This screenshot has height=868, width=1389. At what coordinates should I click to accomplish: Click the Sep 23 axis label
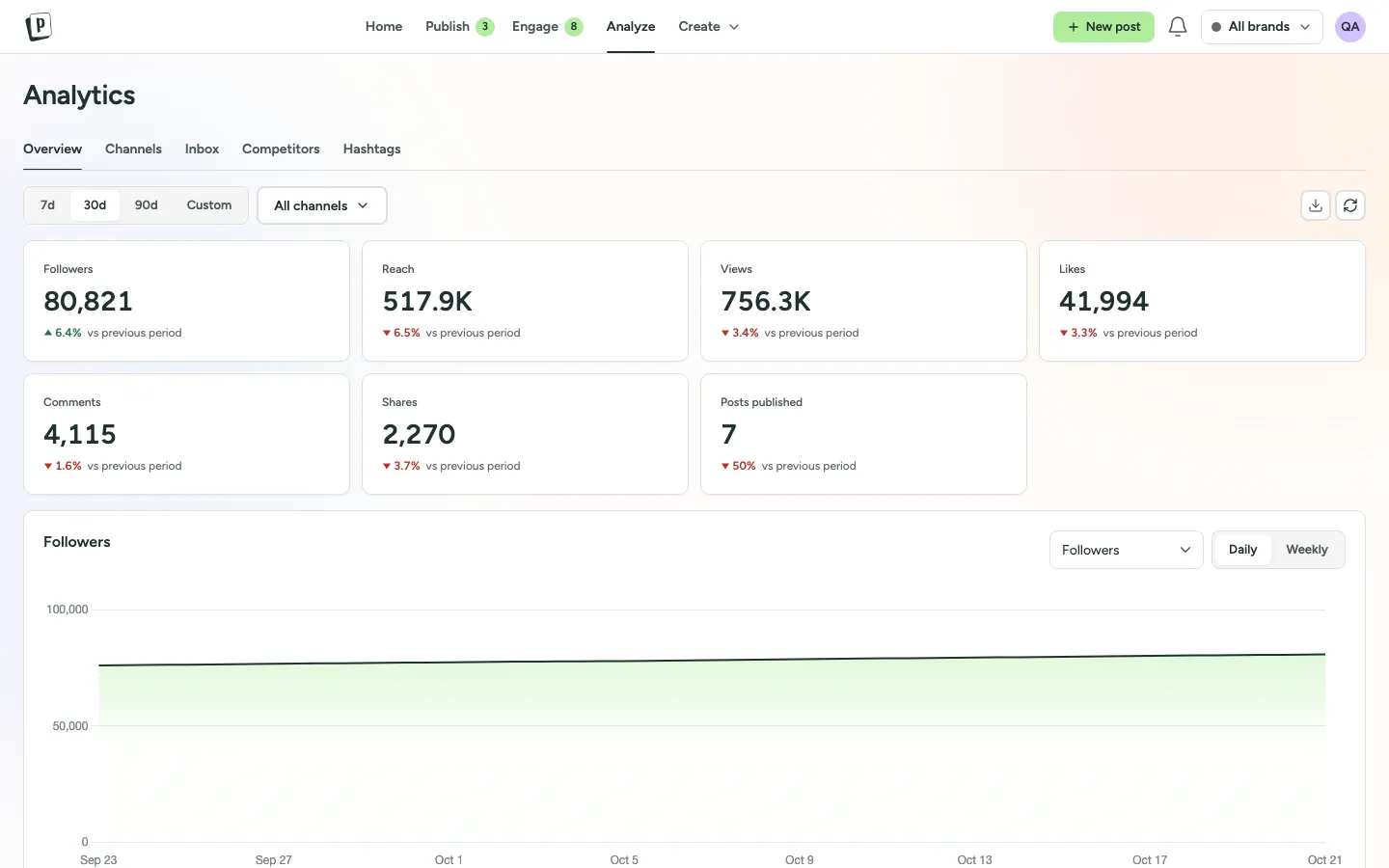tap(98, 859)
